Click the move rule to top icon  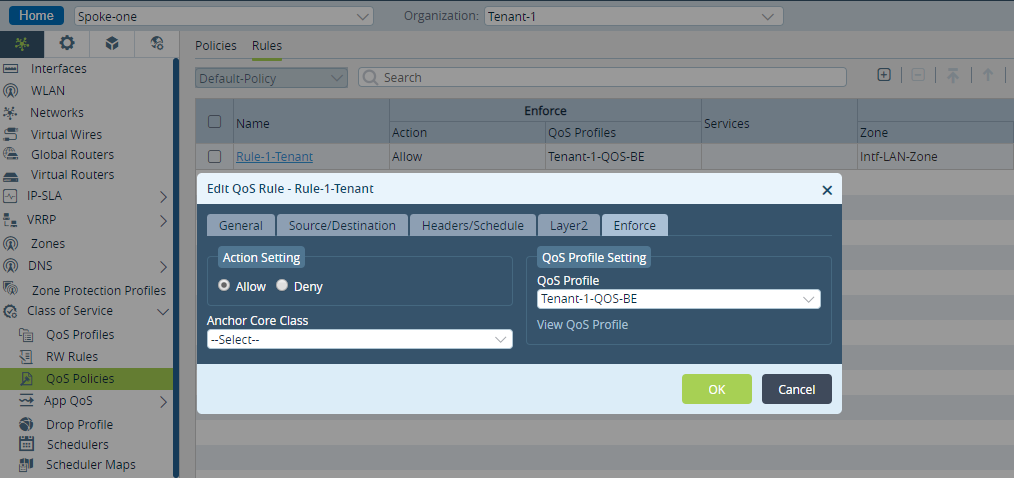pyautogui.click(x=953, y=75)
